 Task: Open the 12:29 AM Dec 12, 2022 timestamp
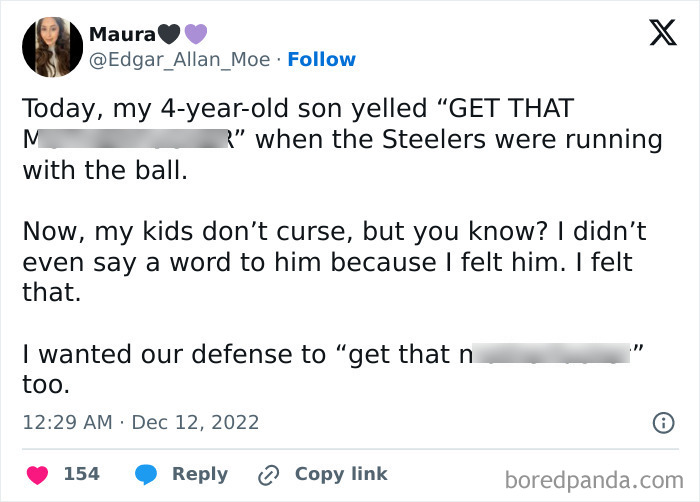point(140,423)
